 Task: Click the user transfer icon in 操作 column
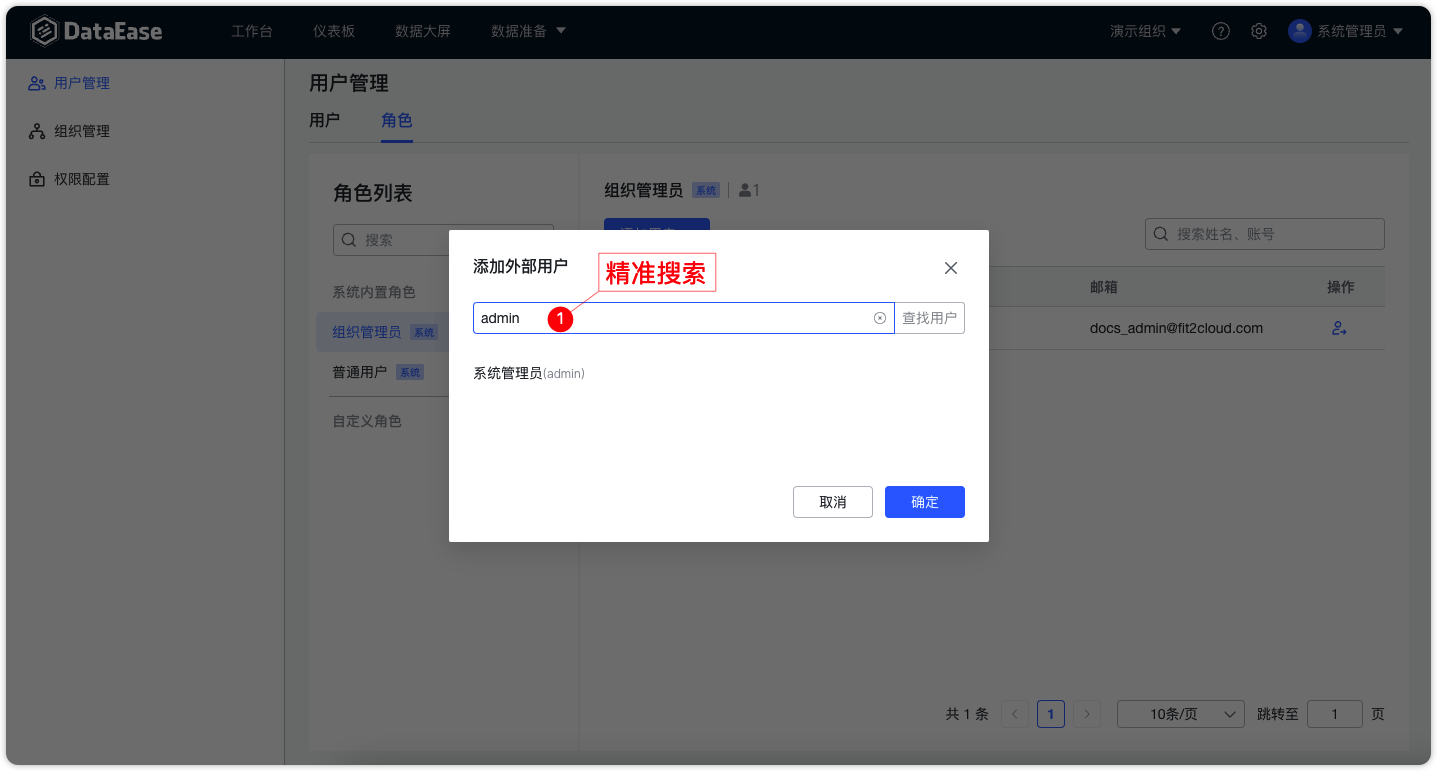[1339, 328]
